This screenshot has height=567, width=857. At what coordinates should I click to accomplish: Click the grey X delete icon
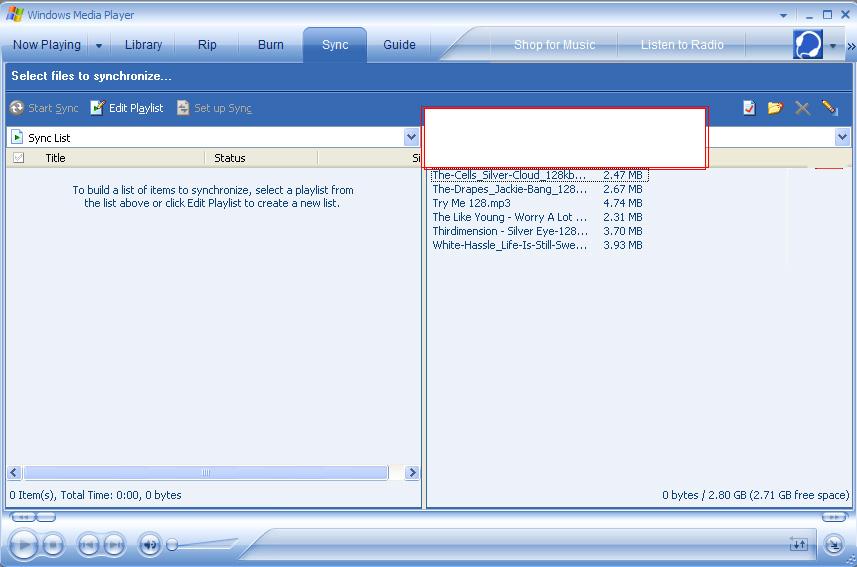802,108
